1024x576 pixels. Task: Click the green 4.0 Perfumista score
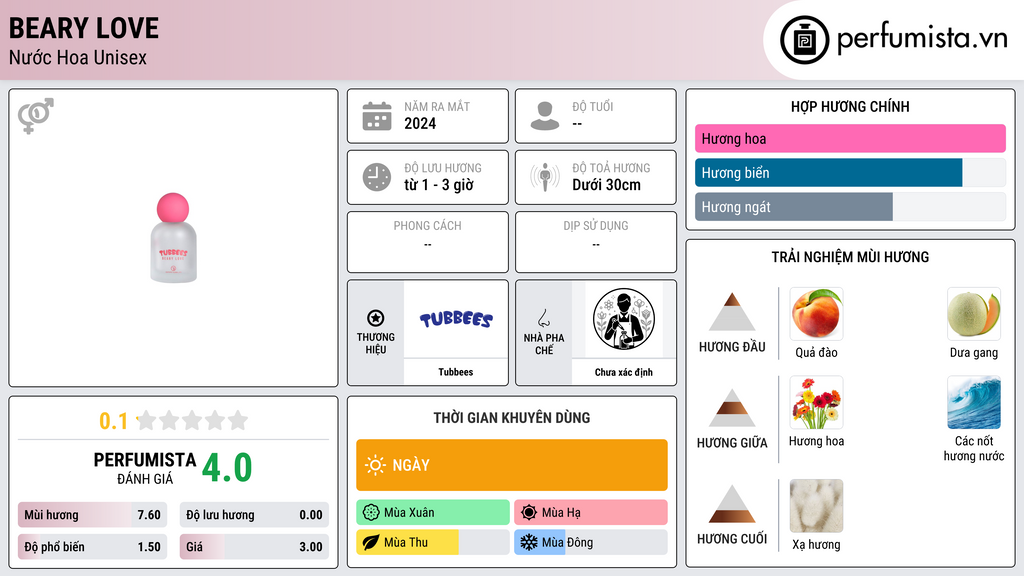pyautogui.click(x=227, y=468)
